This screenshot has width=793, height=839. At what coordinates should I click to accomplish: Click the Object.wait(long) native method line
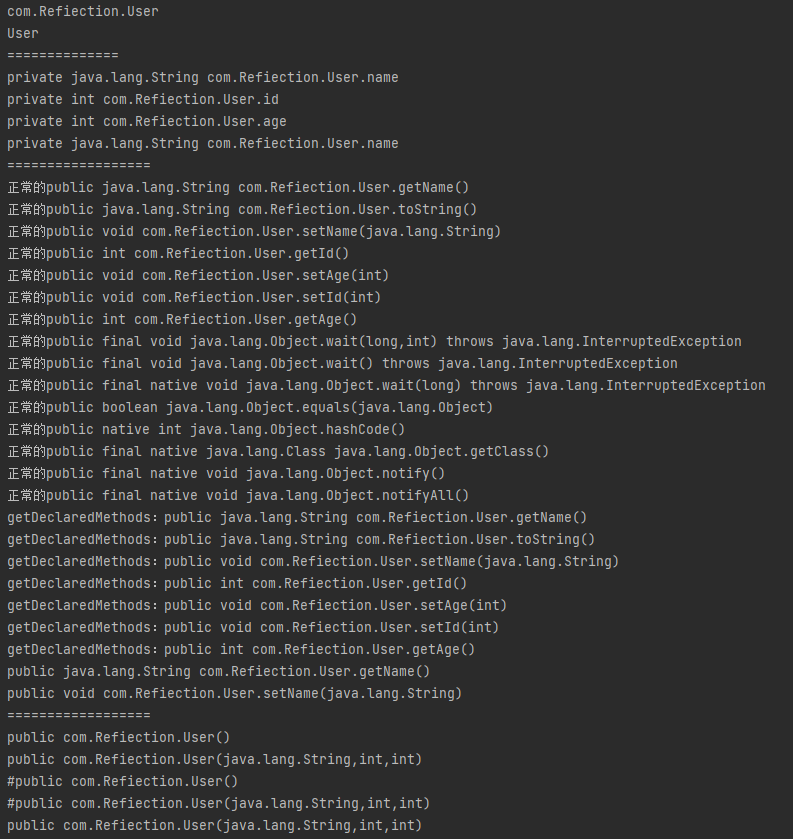point(386,385)
